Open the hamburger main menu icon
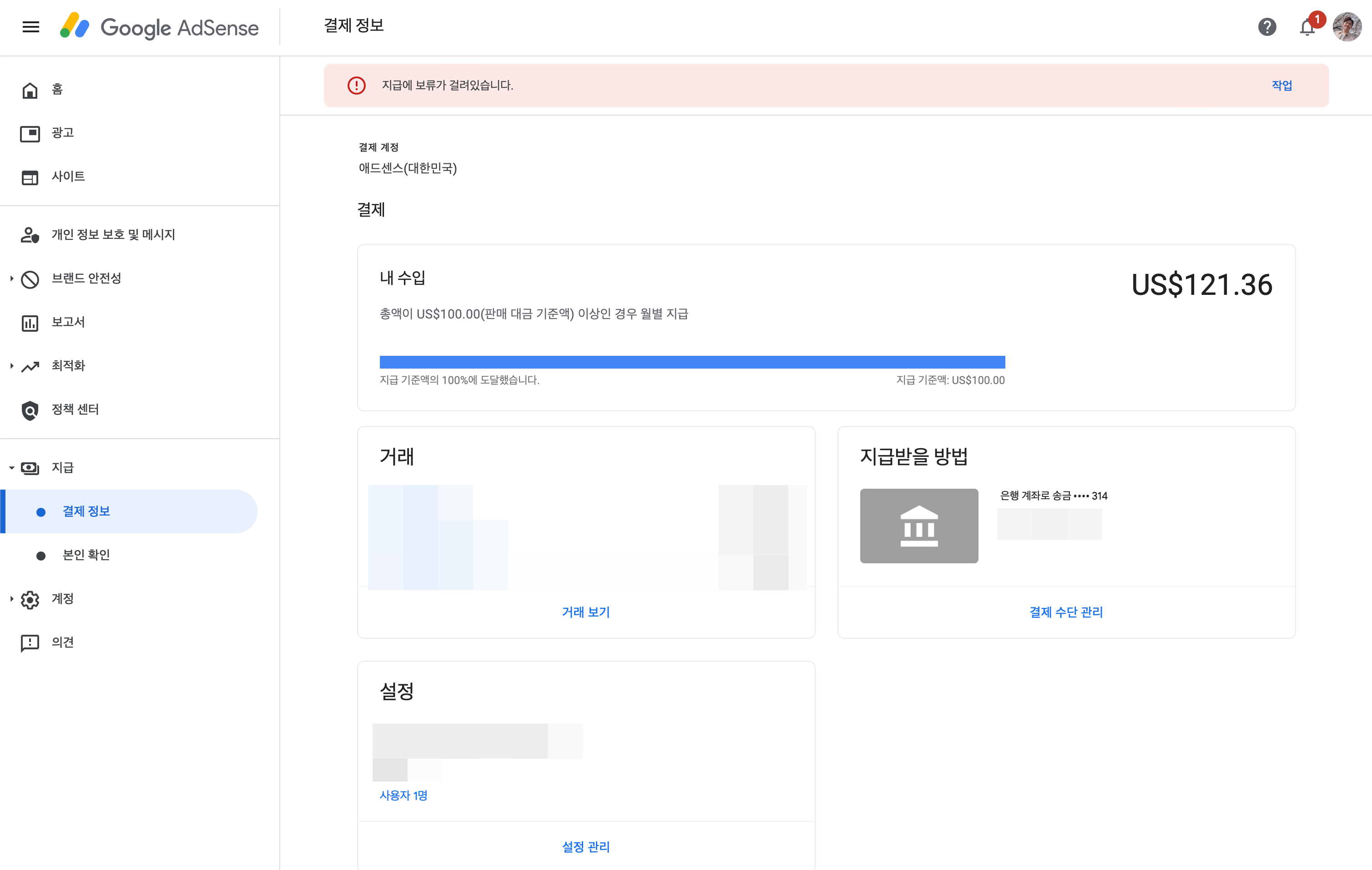The height and width of the screenshot is (870, 1372). (x=31, y=27)
